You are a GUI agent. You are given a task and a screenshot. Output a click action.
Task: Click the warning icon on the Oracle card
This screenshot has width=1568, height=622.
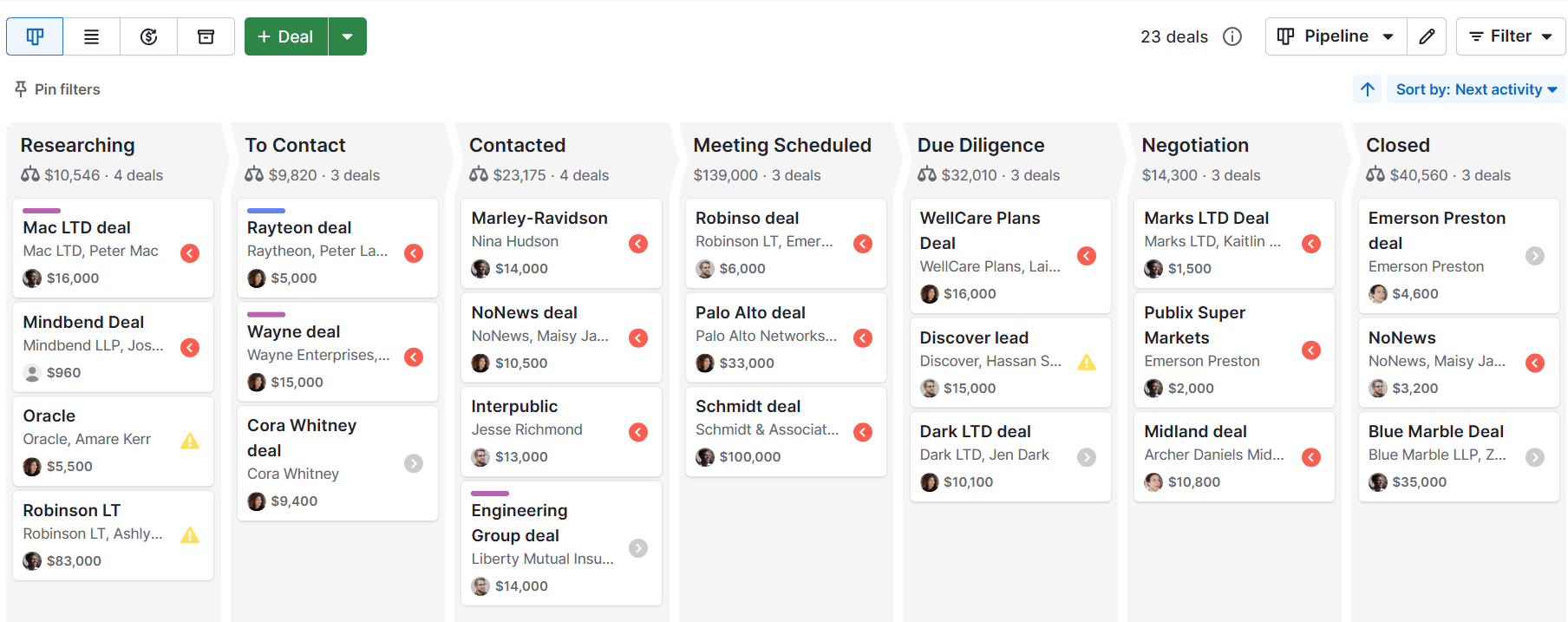(190, 440)
